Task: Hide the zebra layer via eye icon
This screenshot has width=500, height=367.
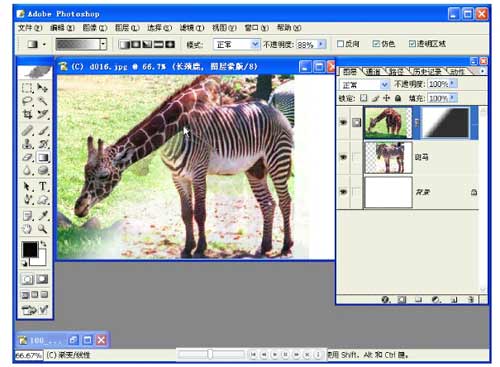Action: click(343, 157)
